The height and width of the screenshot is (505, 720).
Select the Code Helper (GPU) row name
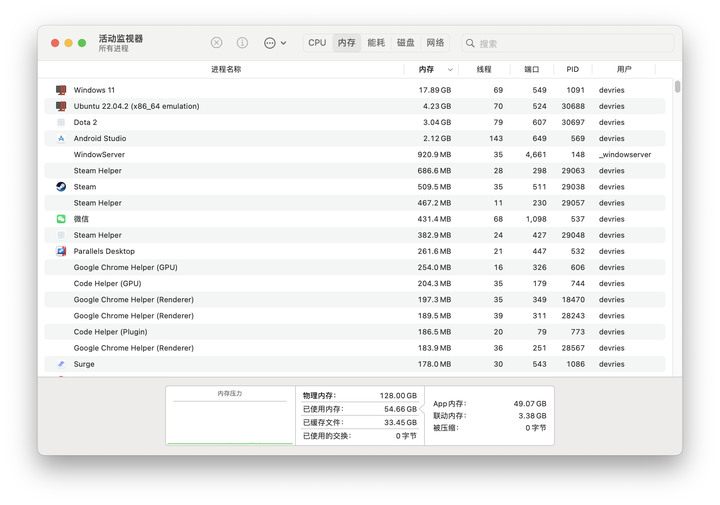[107, 283]
